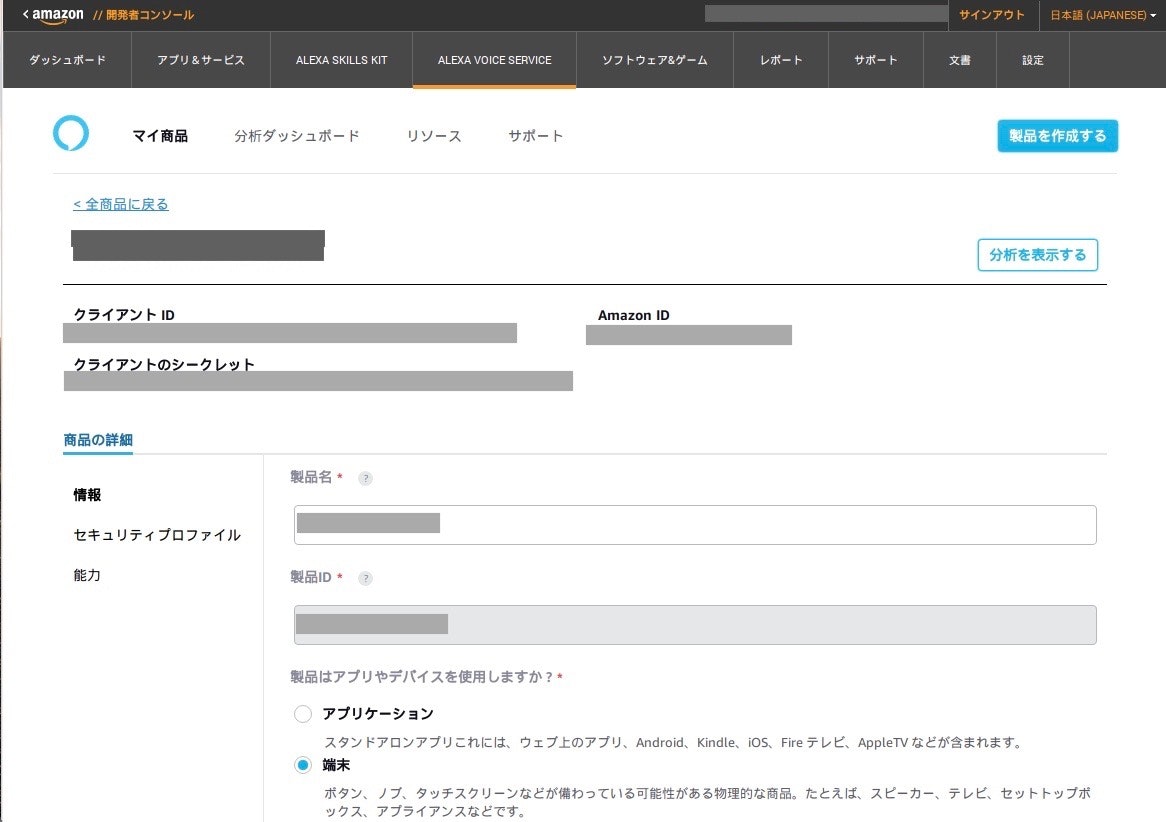Image resolution: width=1166 pixels, height=822 pixels.
Task: Click into the 製品名 input field
Action: pos(695,525)
